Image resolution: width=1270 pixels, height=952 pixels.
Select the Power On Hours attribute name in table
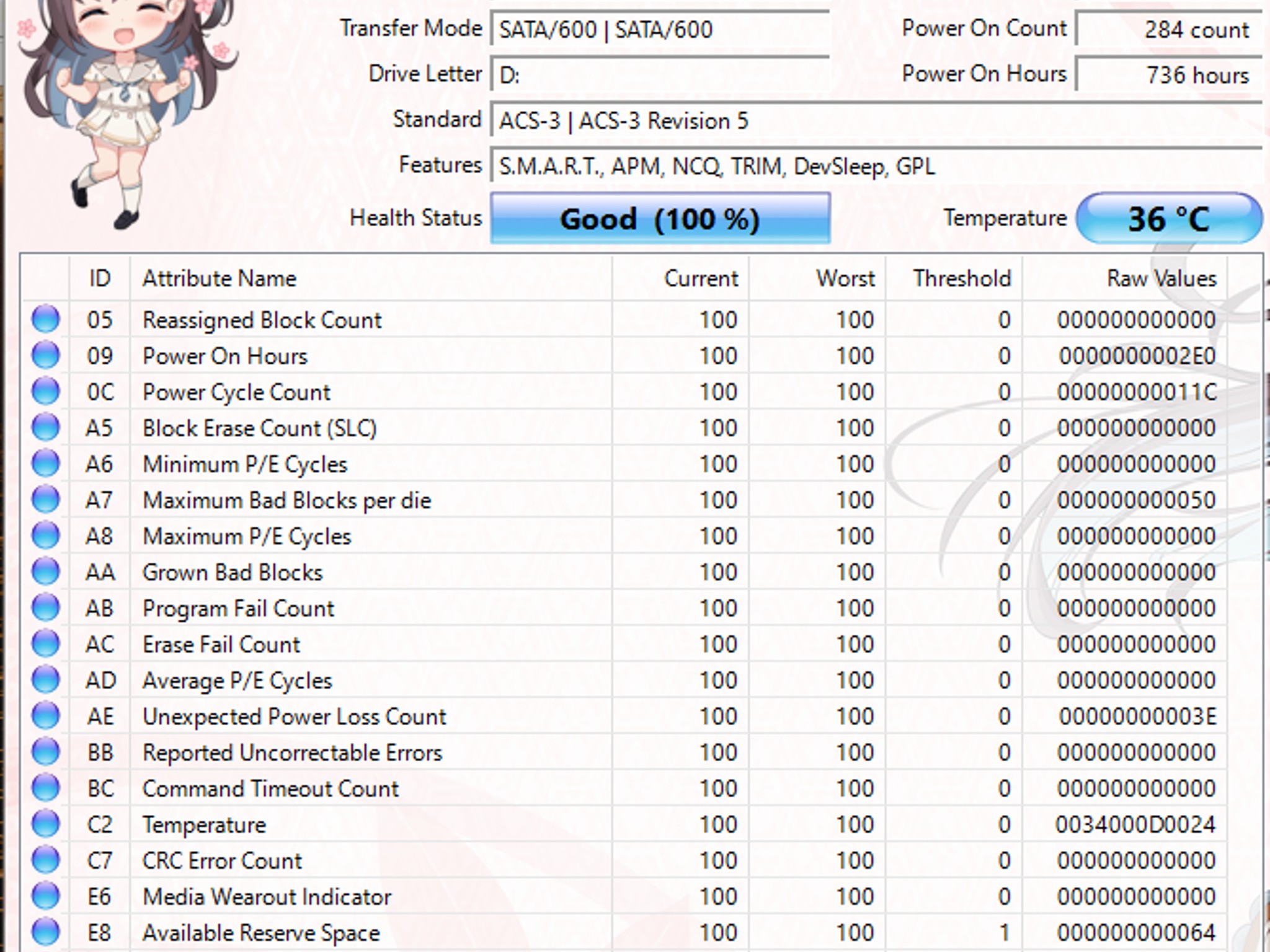coord(225,356)
